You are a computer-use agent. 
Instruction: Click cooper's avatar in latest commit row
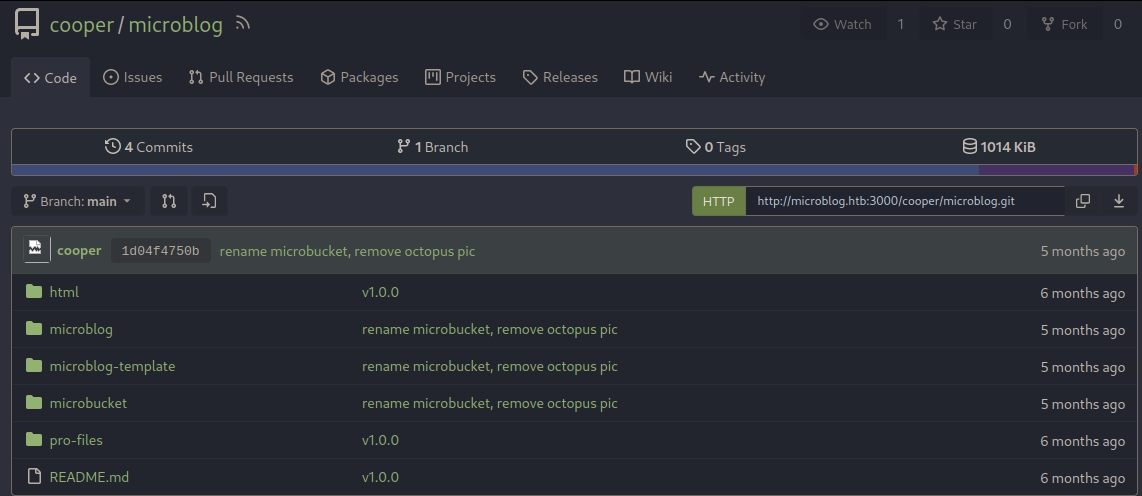(x=36, y=250)
